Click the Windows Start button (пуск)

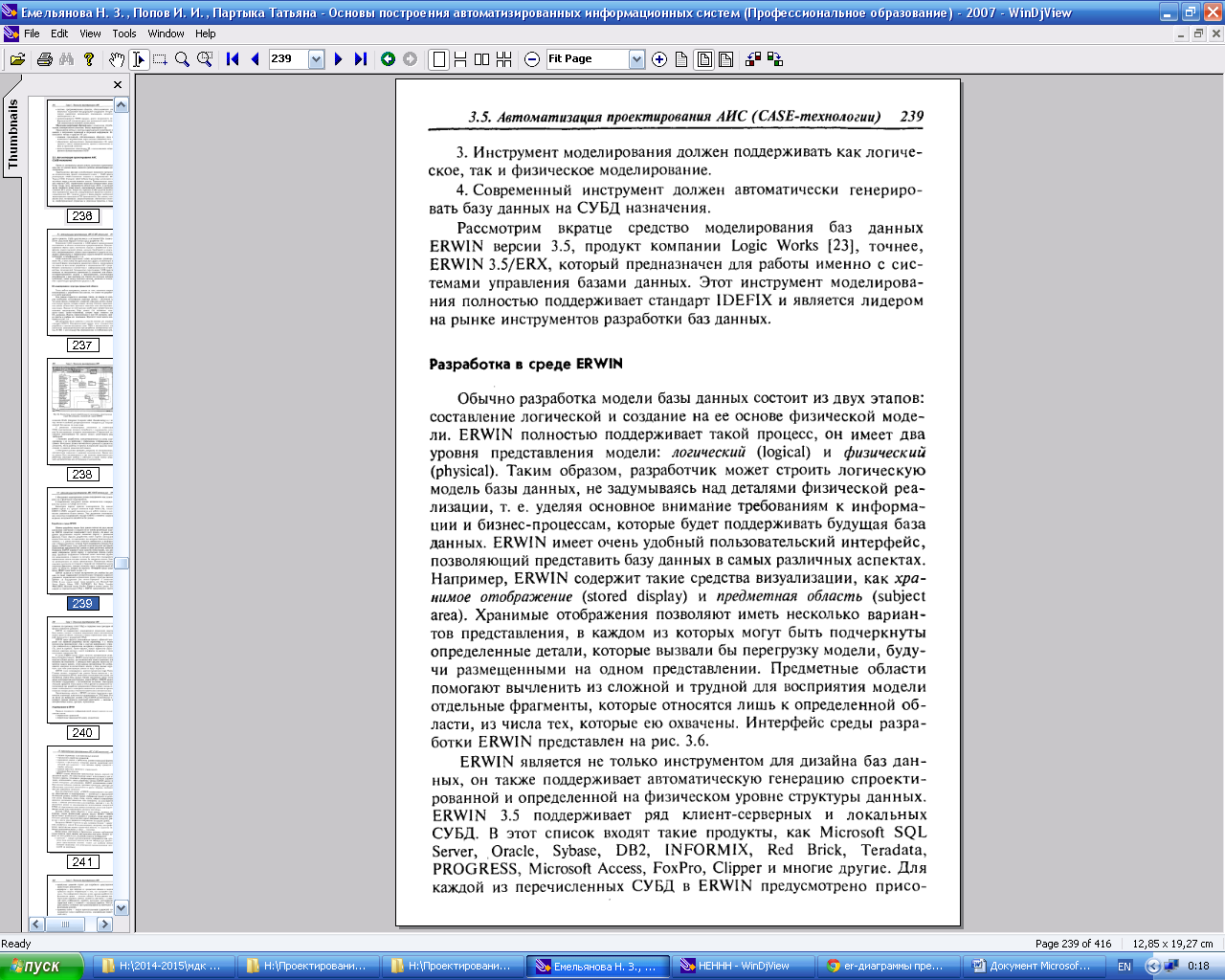point(42,966)
